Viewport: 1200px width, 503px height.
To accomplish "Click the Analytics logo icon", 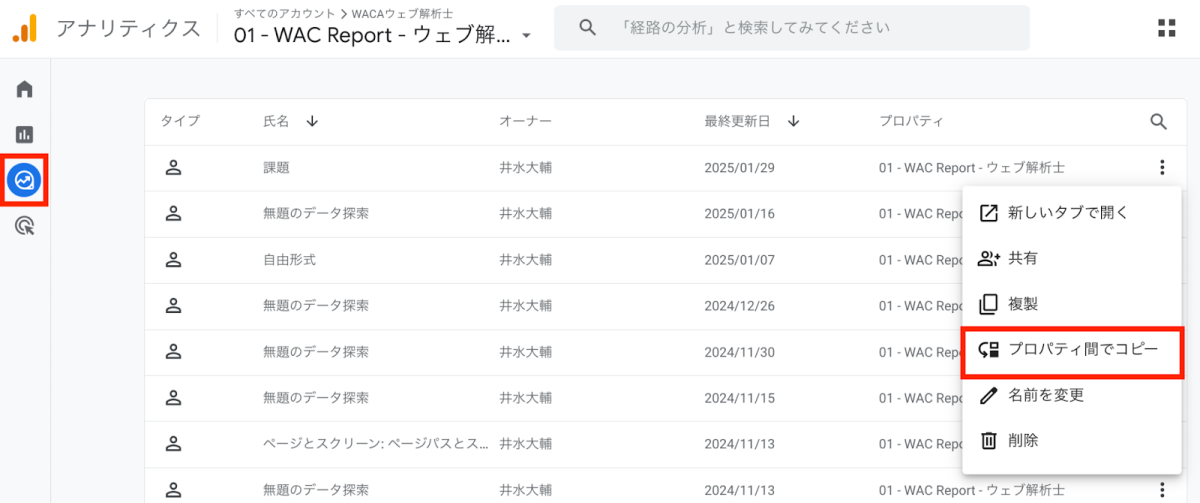I will [25, 28].
